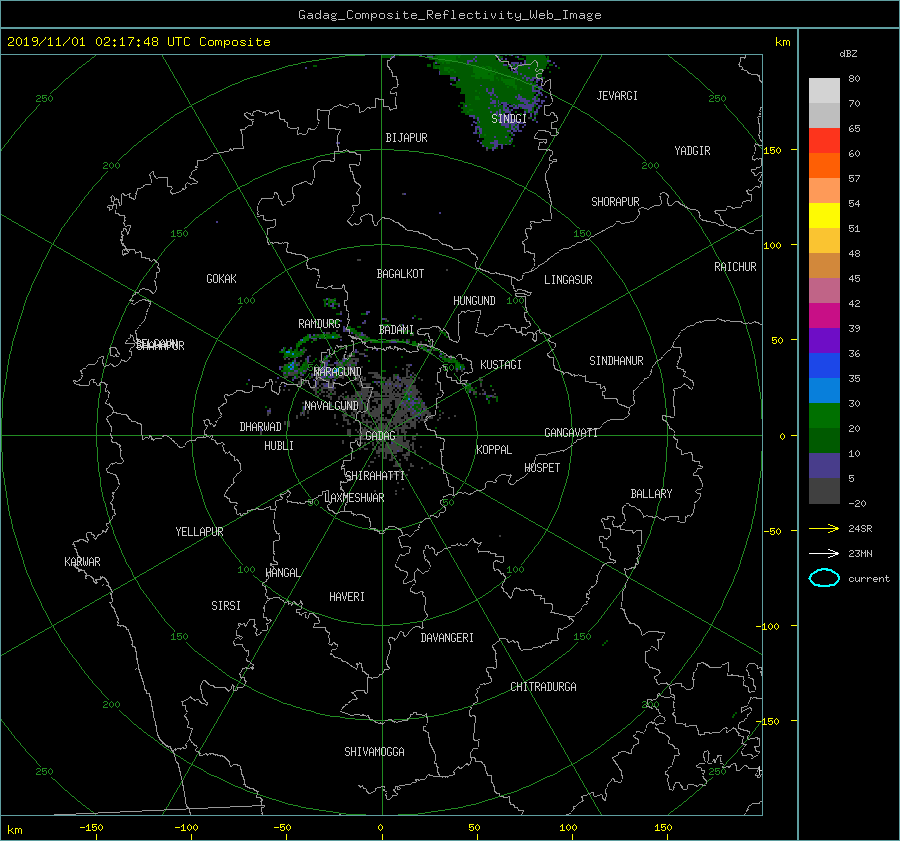900x841 pixels.
Task: Pick the red 60-65 dBZ legend swatch
Action: 824,141
